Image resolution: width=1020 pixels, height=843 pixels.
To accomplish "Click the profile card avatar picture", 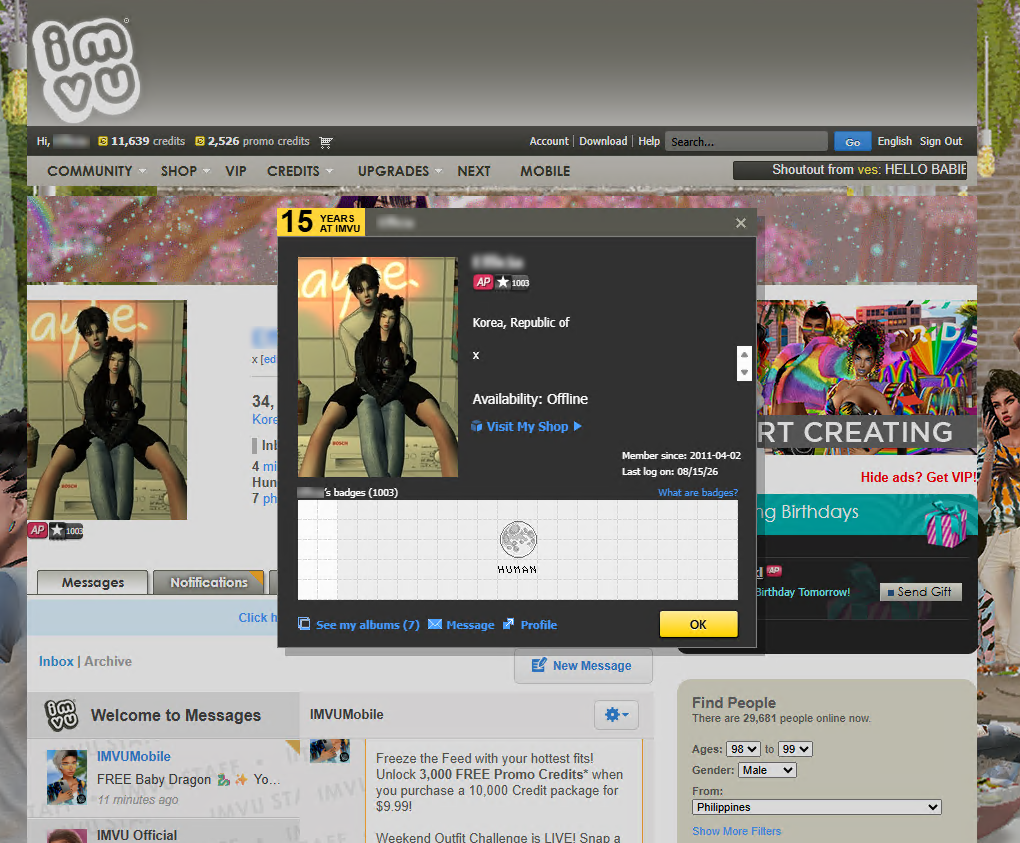I will click(378, 367).
